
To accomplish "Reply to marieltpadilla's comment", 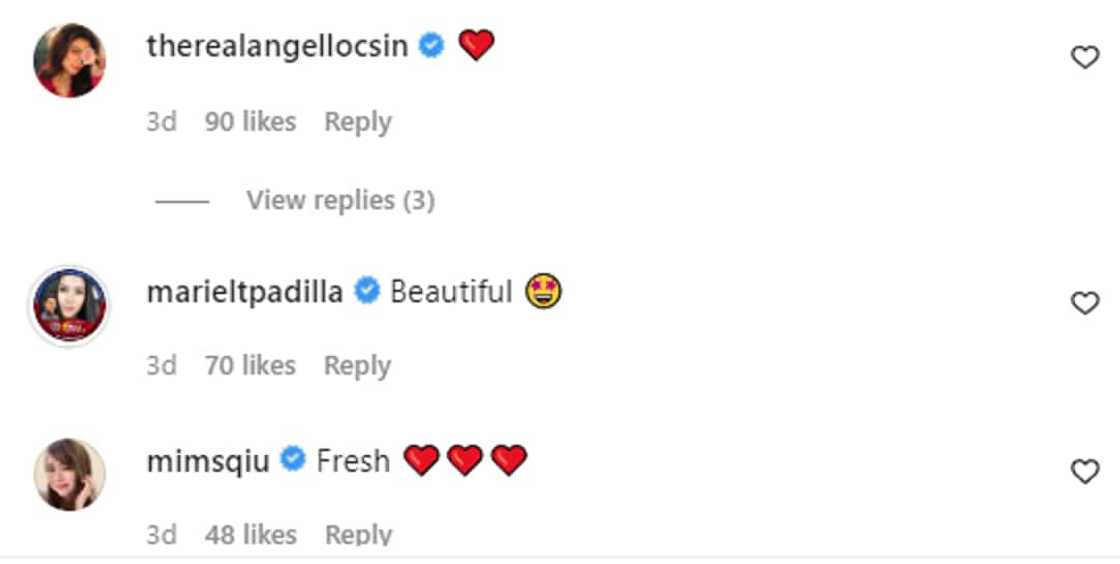I will tap(357, 366).
